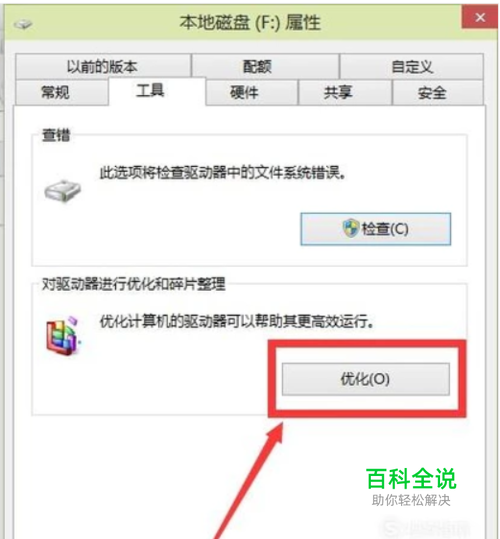The image size is (500, 539).
Task: Click the colorful defragmentation blocks icon
Action: click(64, 336)
